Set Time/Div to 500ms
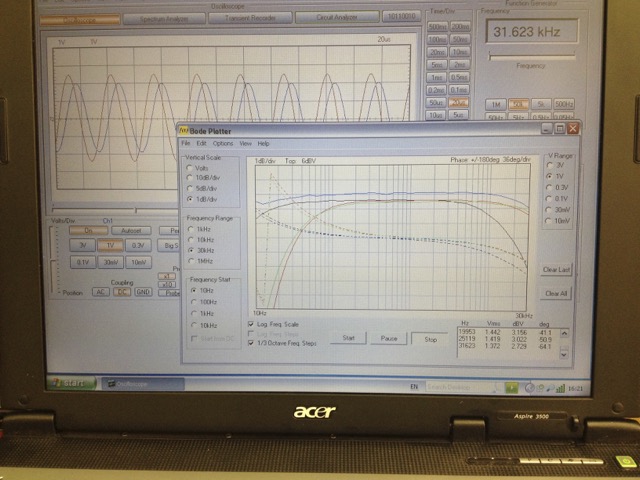 point(437,27)
